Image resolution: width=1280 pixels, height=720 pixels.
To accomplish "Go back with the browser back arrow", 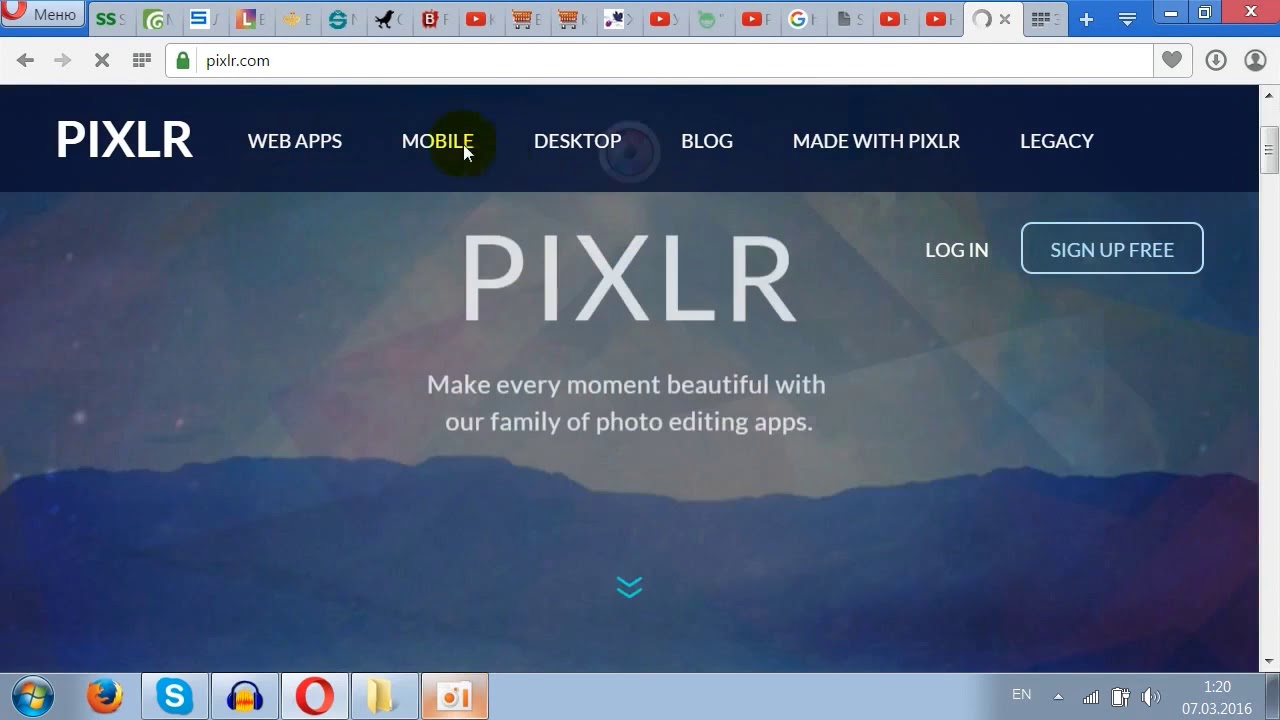I will click(26, 61).
